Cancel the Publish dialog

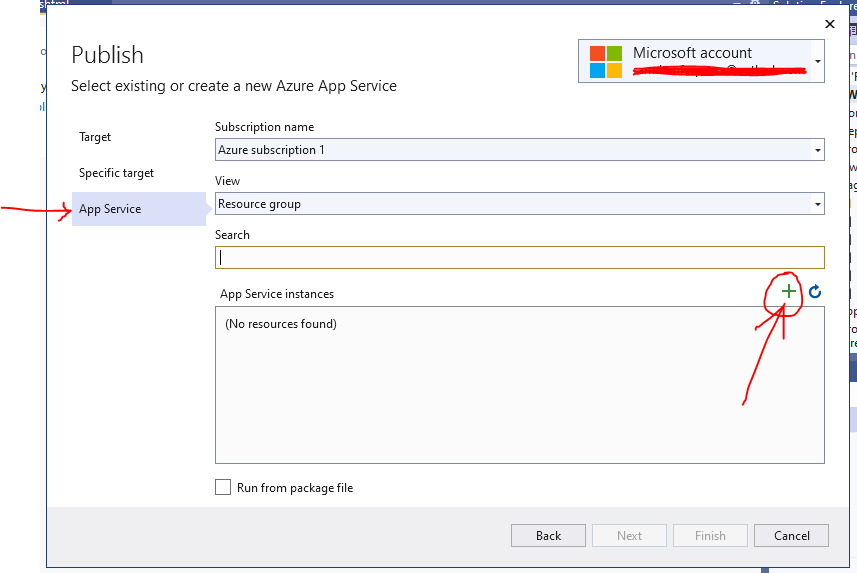pos(791,536)
